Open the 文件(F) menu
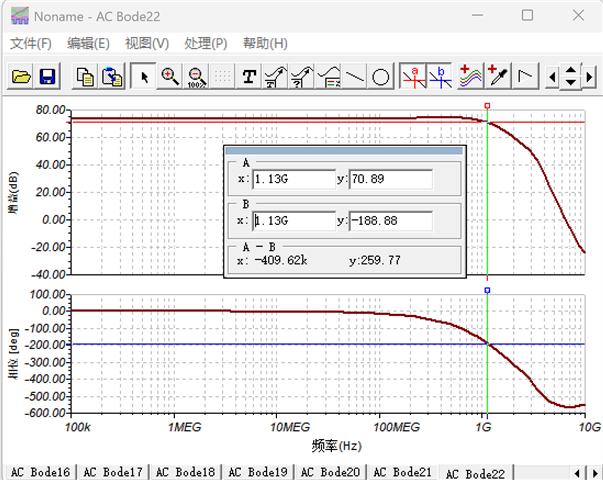 pyautogui.click(x=30, y=43)
